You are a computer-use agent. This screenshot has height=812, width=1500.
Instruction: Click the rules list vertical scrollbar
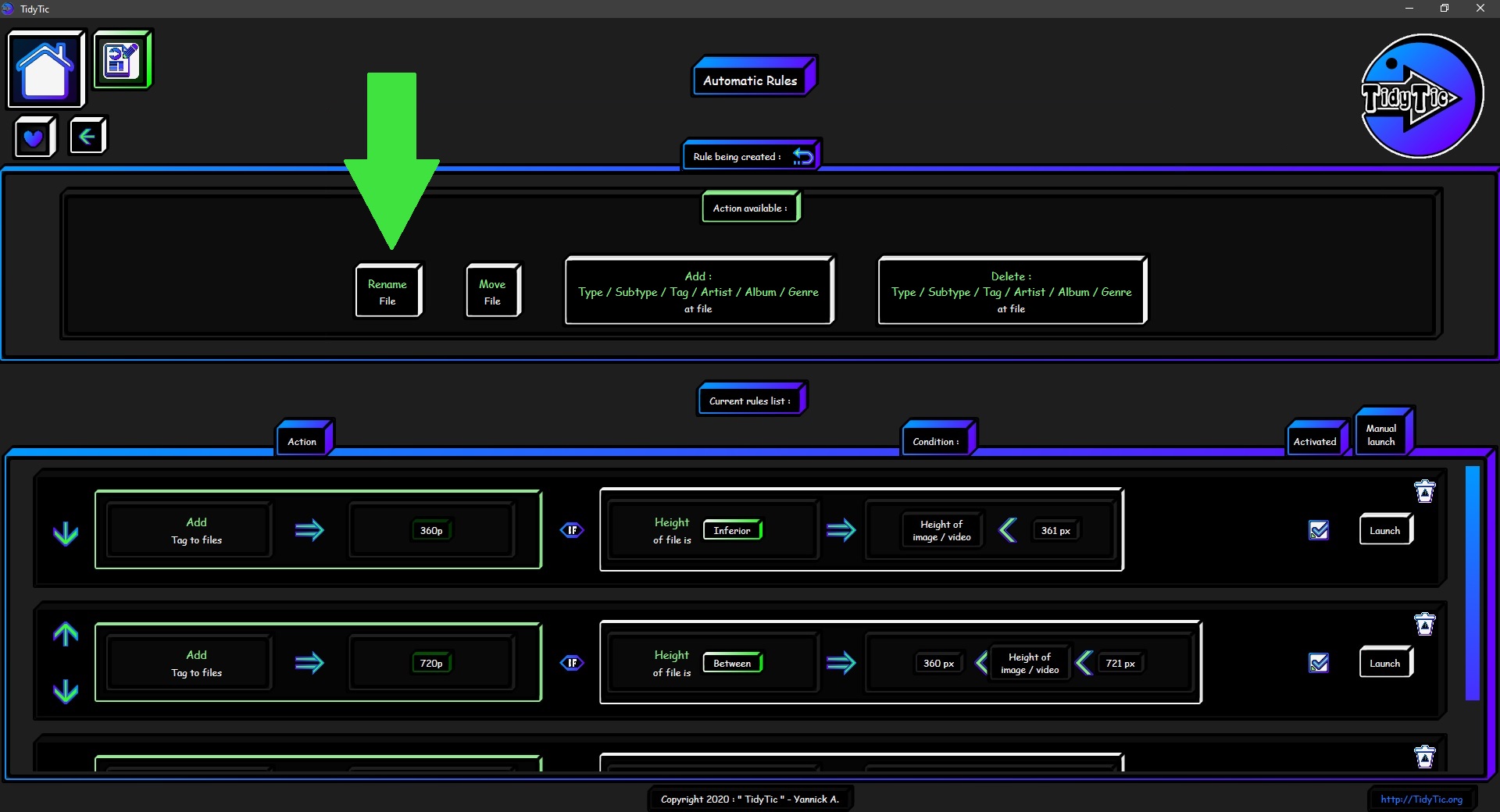1473,582
